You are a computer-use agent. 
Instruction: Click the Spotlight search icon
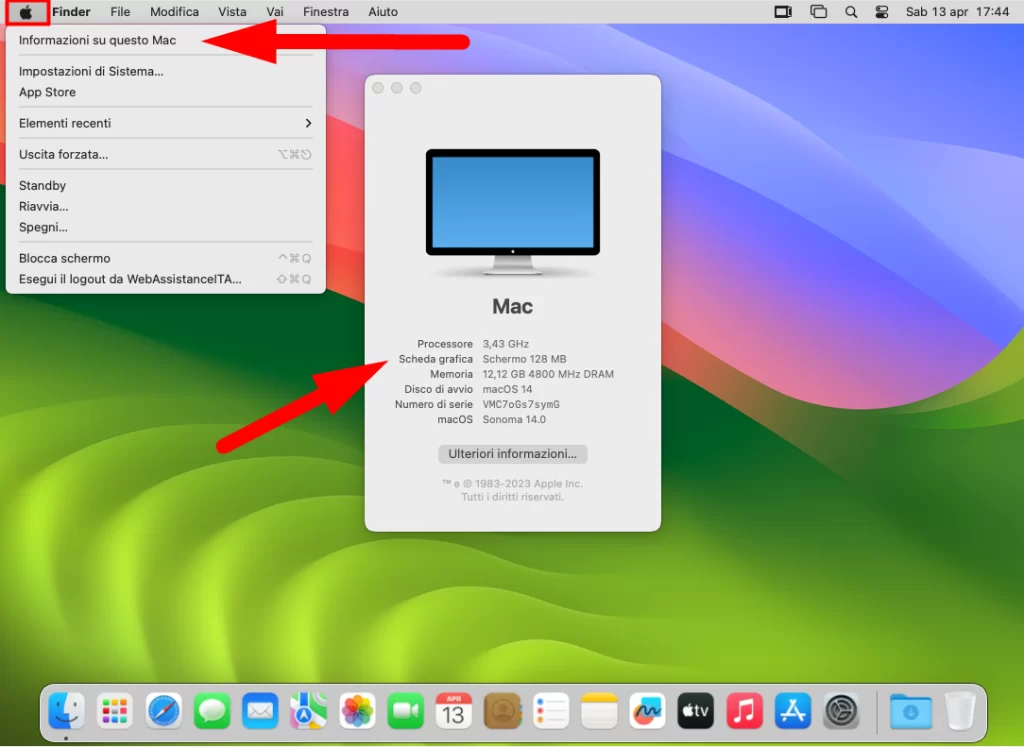click(x=851, y=12)
